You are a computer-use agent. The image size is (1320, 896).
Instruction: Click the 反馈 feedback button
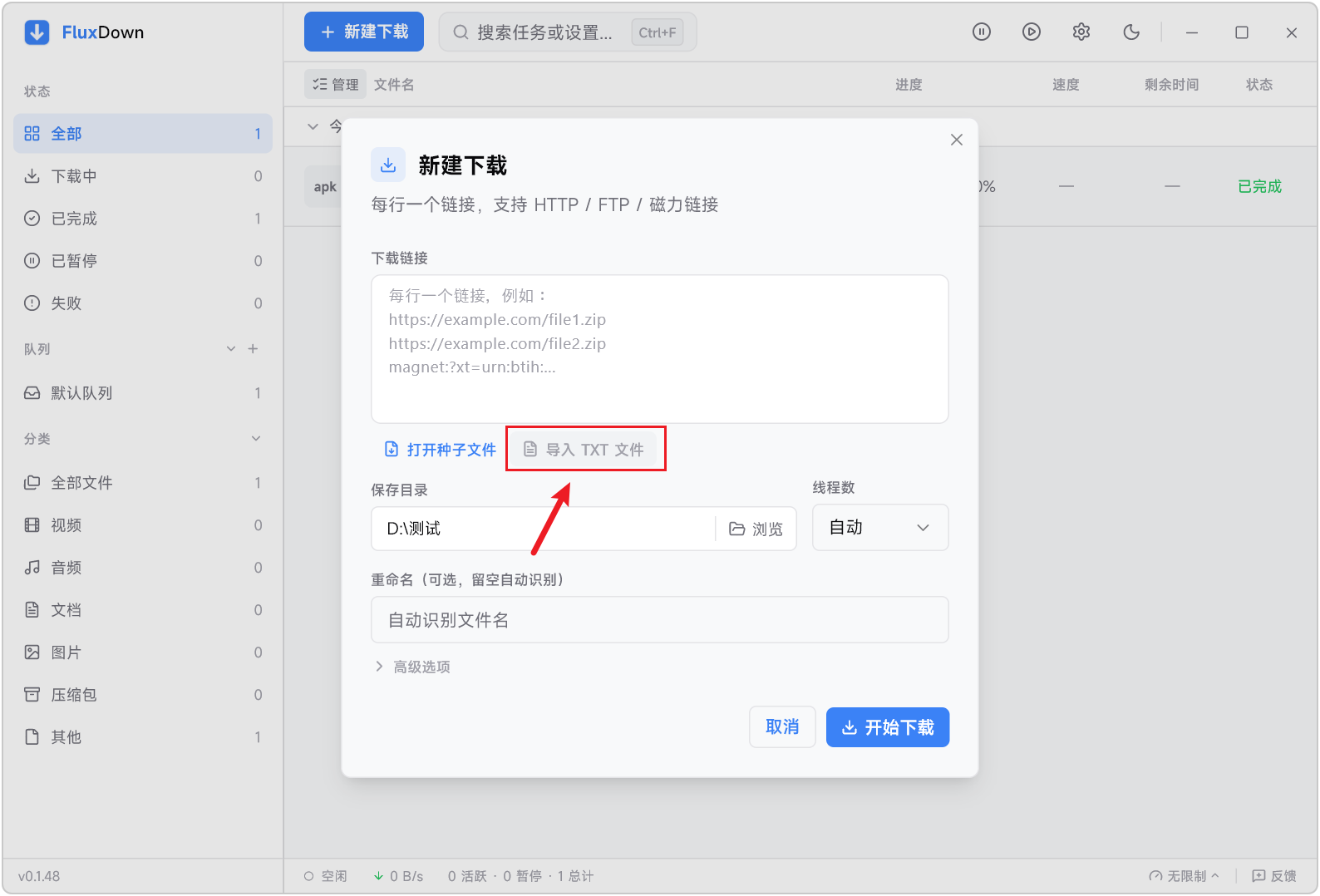1274,876
